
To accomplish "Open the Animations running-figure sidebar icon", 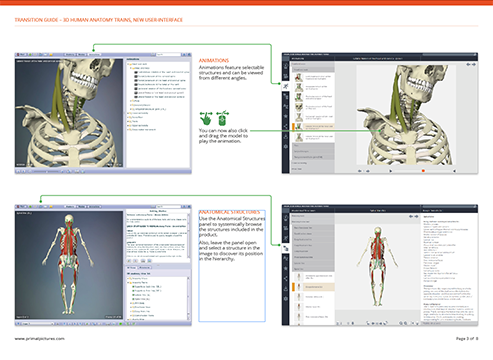I will click(x=286, y=86).
